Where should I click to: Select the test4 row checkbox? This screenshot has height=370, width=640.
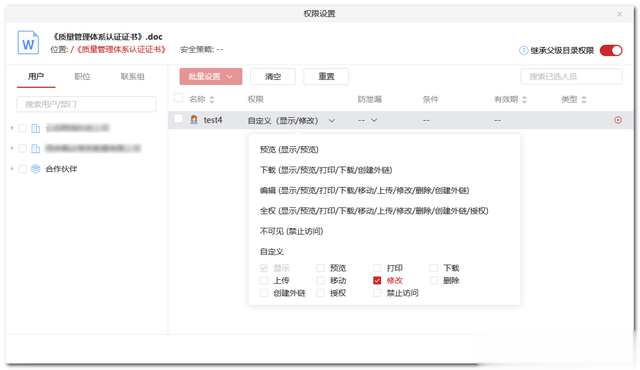(x=178, y=118)
